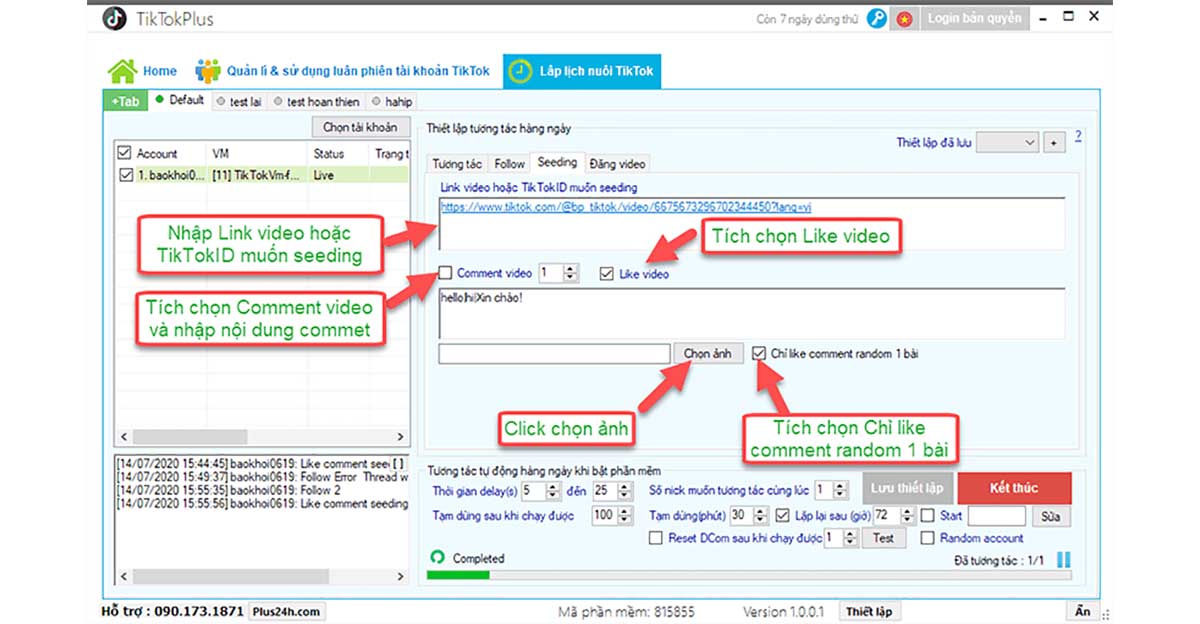
Task: Click the Chọn tài khoản button
Action: click(360, 127)
